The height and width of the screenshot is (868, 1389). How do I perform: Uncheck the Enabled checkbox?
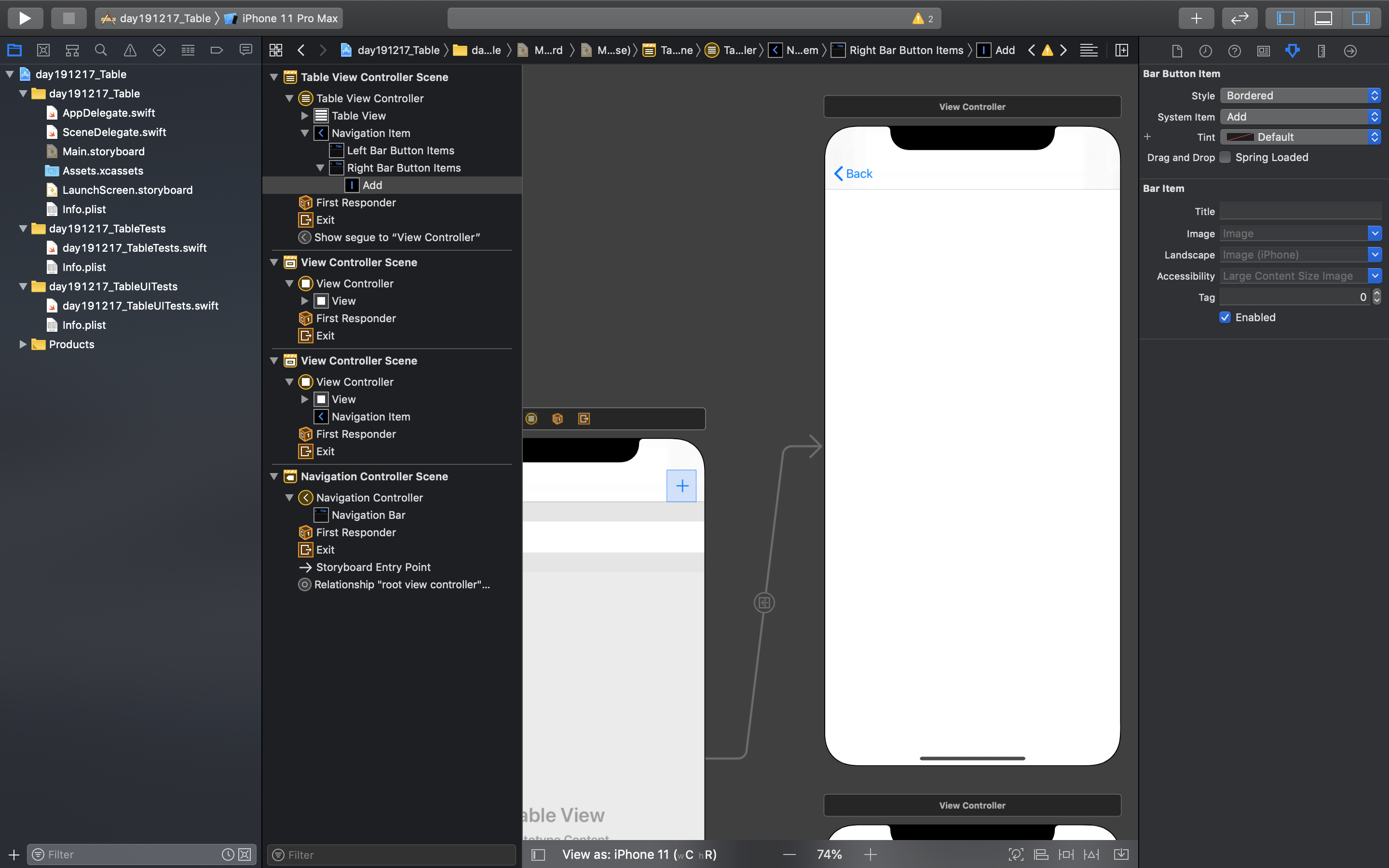coord(1225,317)
